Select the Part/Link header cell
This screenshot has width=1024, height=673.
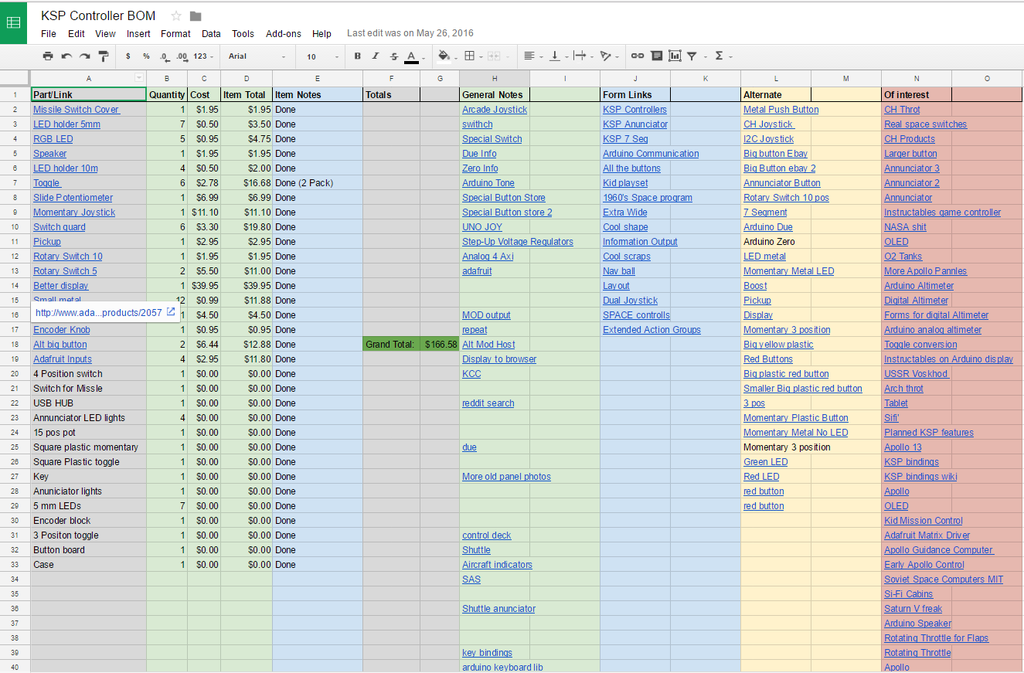(88, 95)
